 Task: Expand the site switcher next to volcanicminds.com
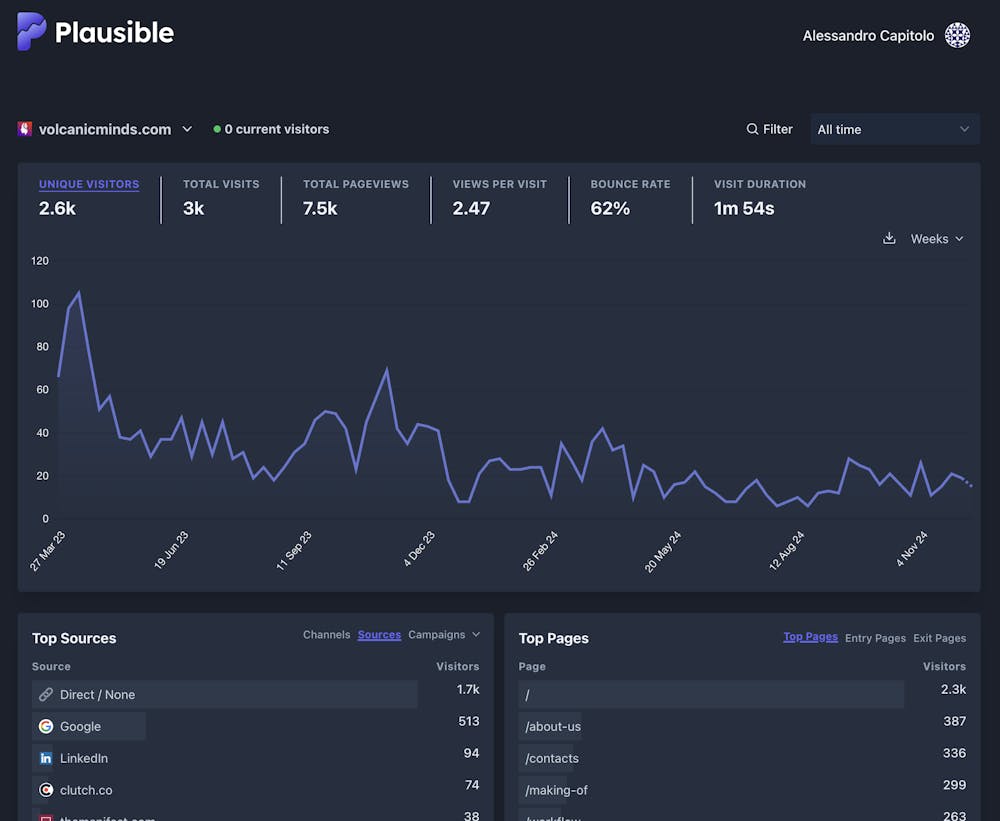187,128
